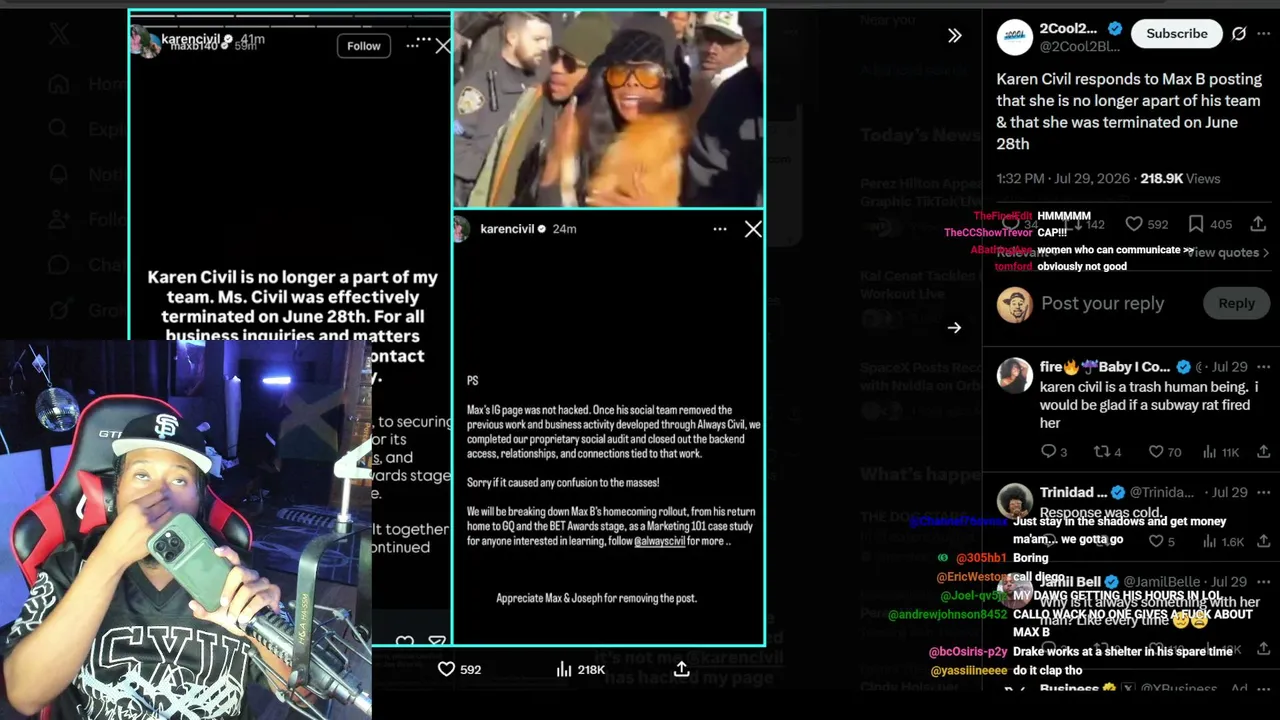Viewport: 1280px width, 720px height.
Task: Like the main post with 592 likes
Action: (1146, 225)
